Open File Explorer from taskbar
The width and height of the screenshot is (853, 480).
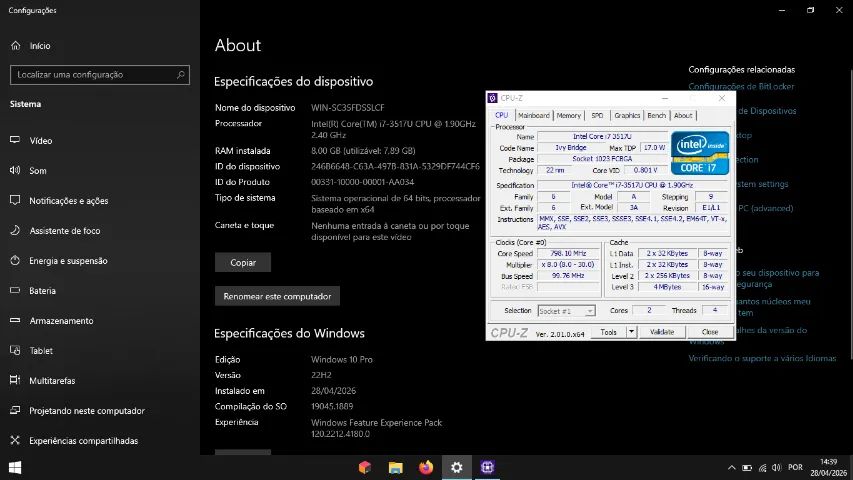[x=395, y=467]
